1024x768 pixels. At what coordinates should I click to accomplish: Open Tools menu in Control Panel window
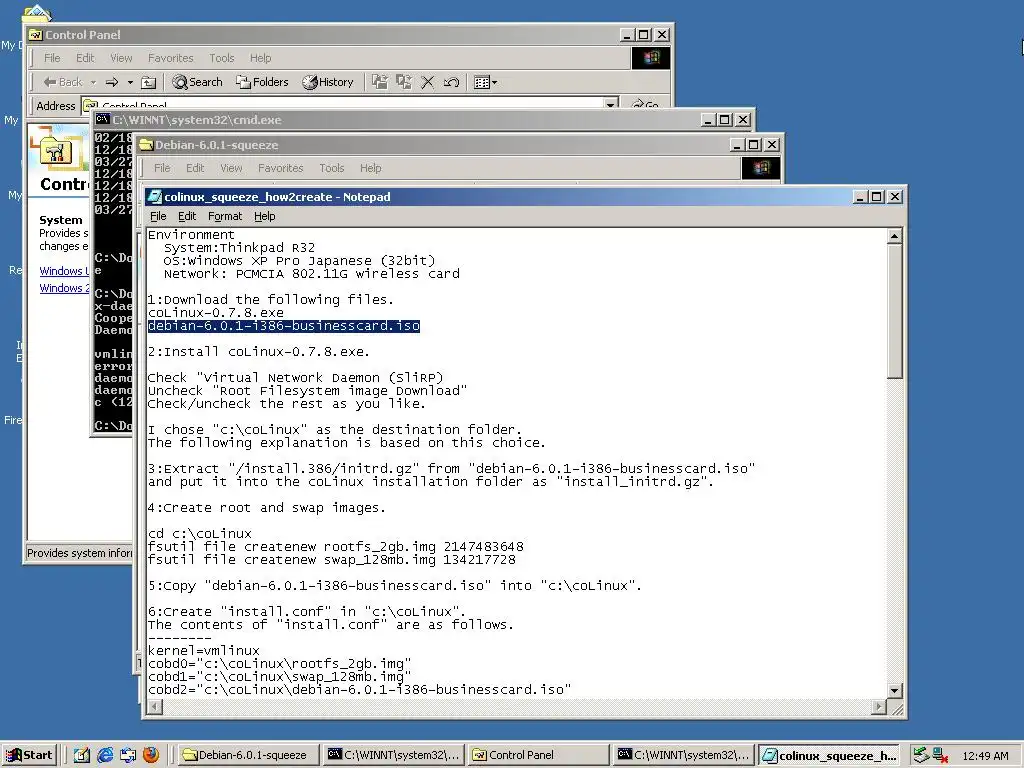click(221, 58)
